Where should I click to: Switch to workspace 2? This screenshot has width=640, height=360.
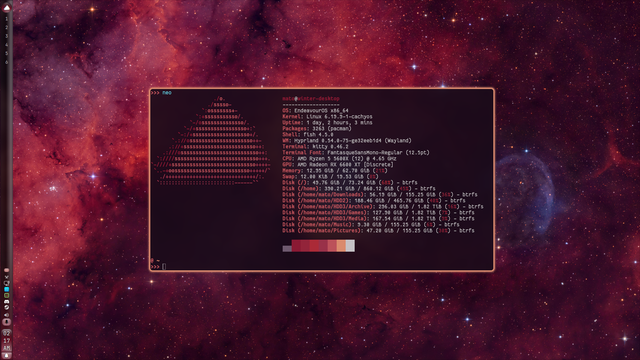click(7, 27)
